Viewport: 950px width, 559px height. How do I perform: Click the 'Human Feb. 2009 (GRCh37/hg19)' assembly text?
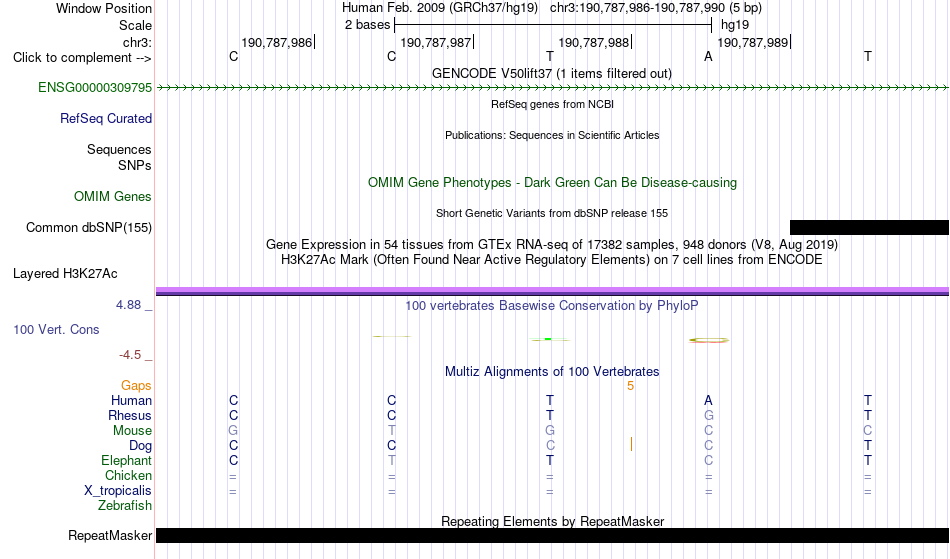coord(440,8)
